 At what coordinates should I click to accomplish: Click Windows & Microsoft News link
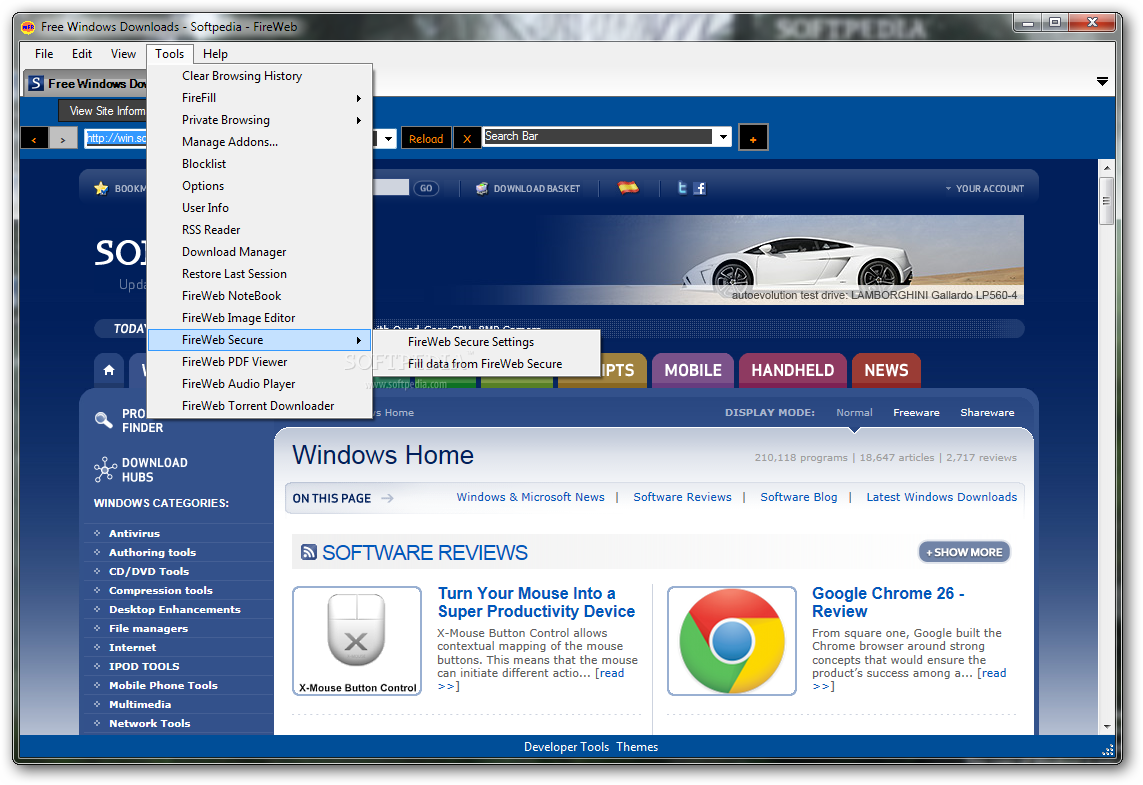[530, 497]
